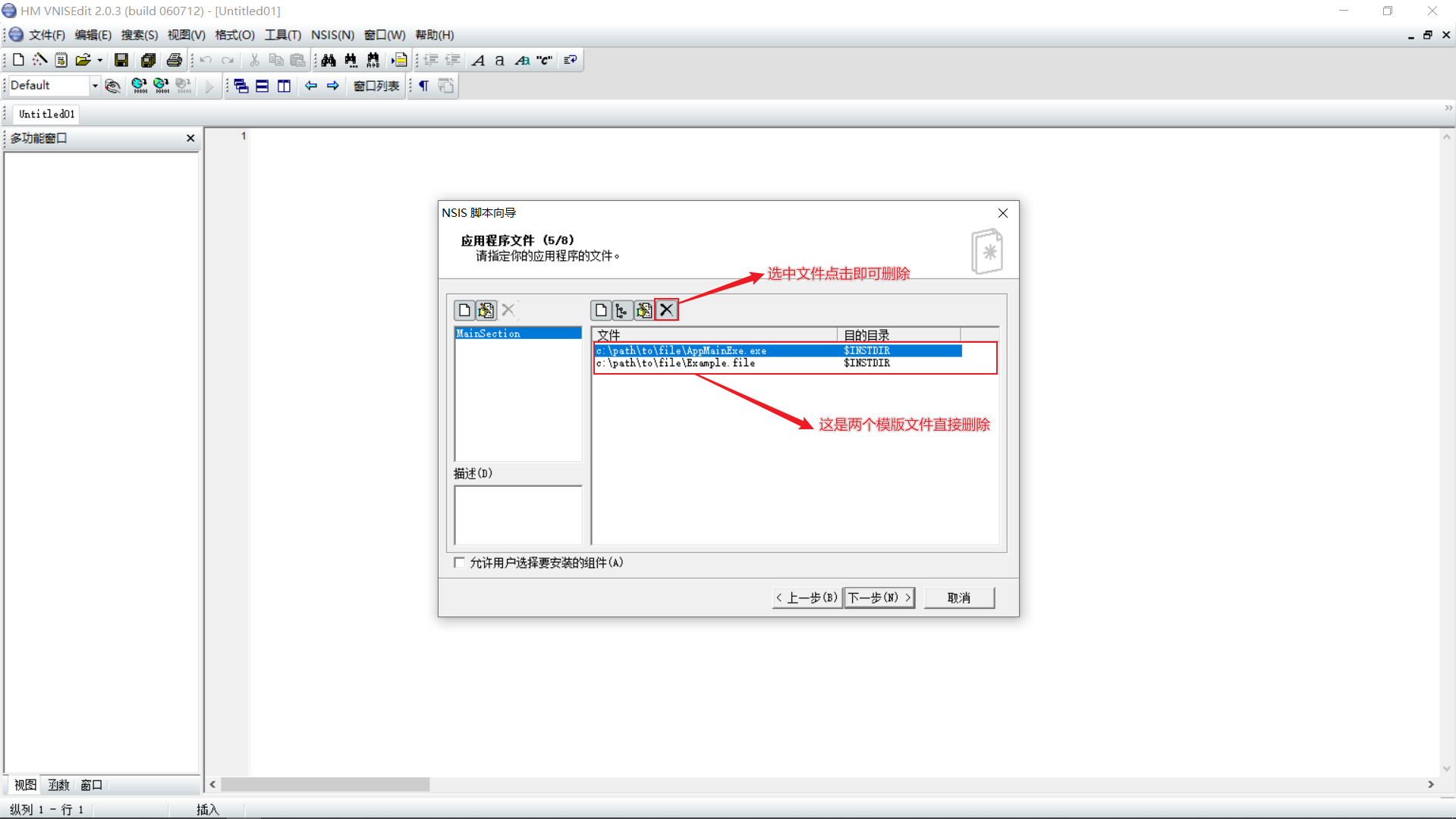This screenshot has width=1456, height=819.
Task: Proceed with 下一步(N) button
Action: 879,598
